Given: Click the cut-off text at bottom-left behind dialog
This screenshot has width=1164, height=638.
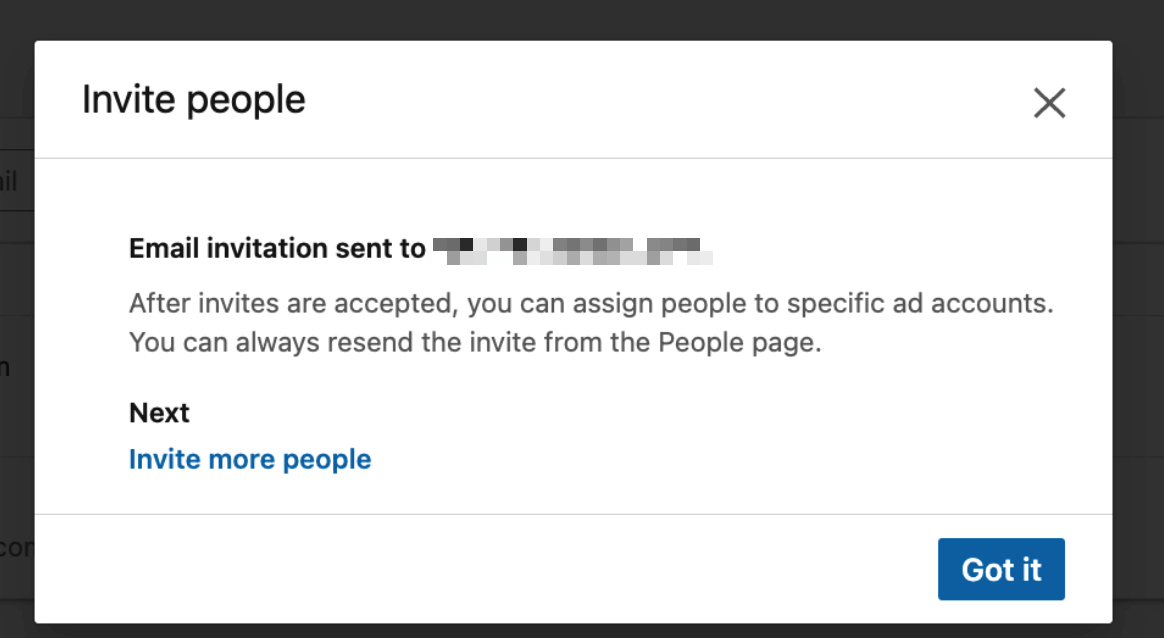Looking at the screenshot, I should click(16, 547).
